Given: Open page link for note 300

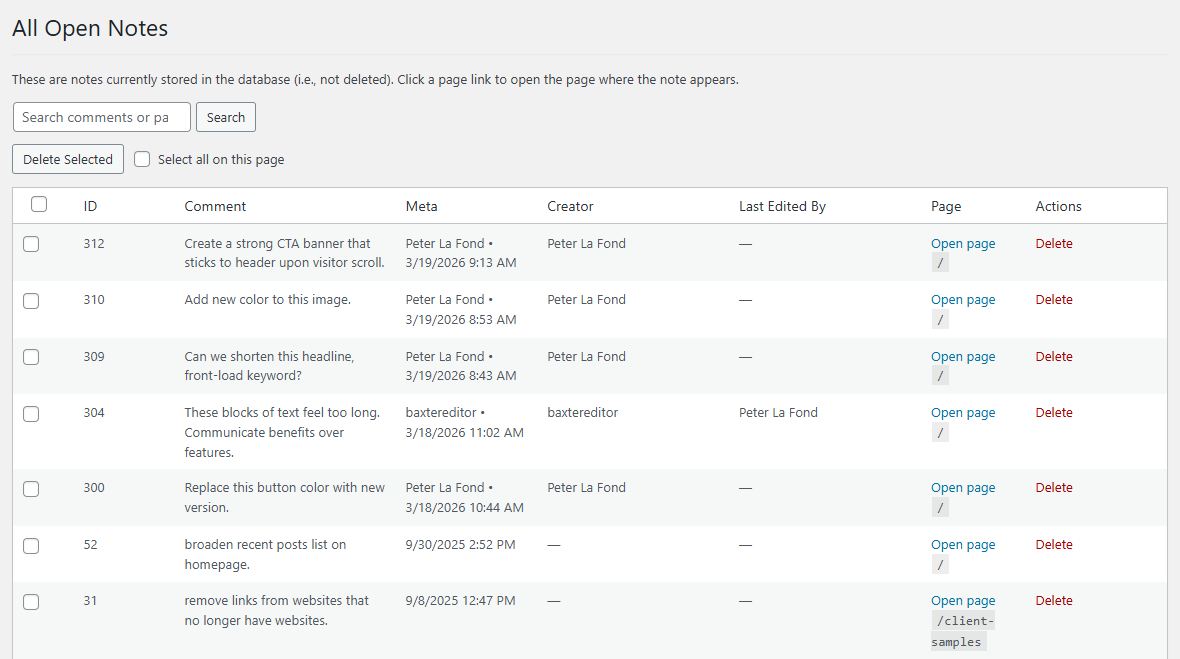Looking at the screenshot, I should point(962,488).
